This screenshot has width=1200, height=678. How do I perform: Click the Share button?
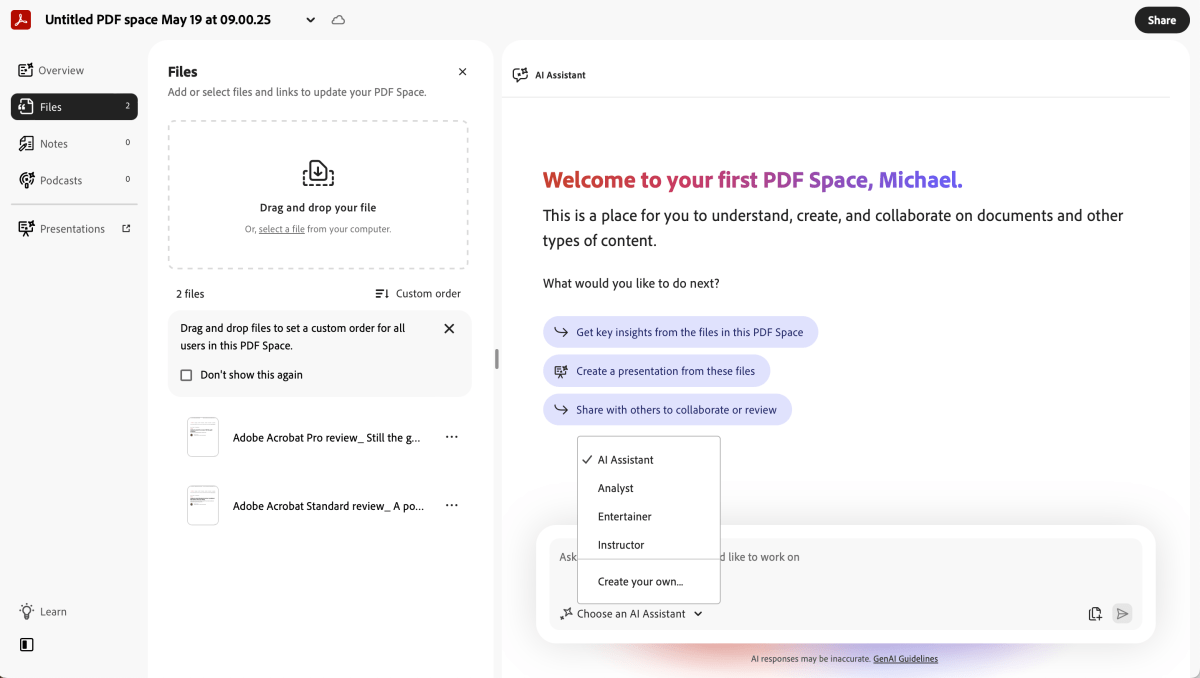pyautogui.click(x=1162, y=20)
